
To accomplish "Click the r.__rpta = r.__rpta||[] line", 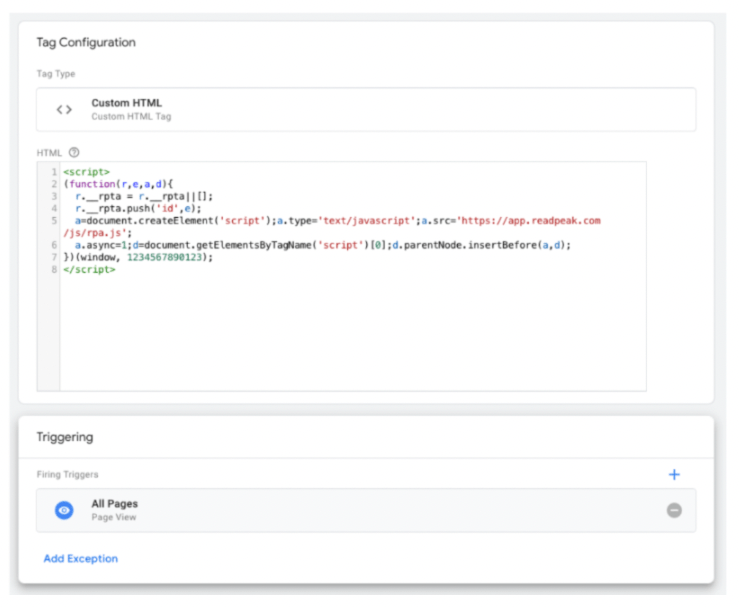I will [144, 196].
